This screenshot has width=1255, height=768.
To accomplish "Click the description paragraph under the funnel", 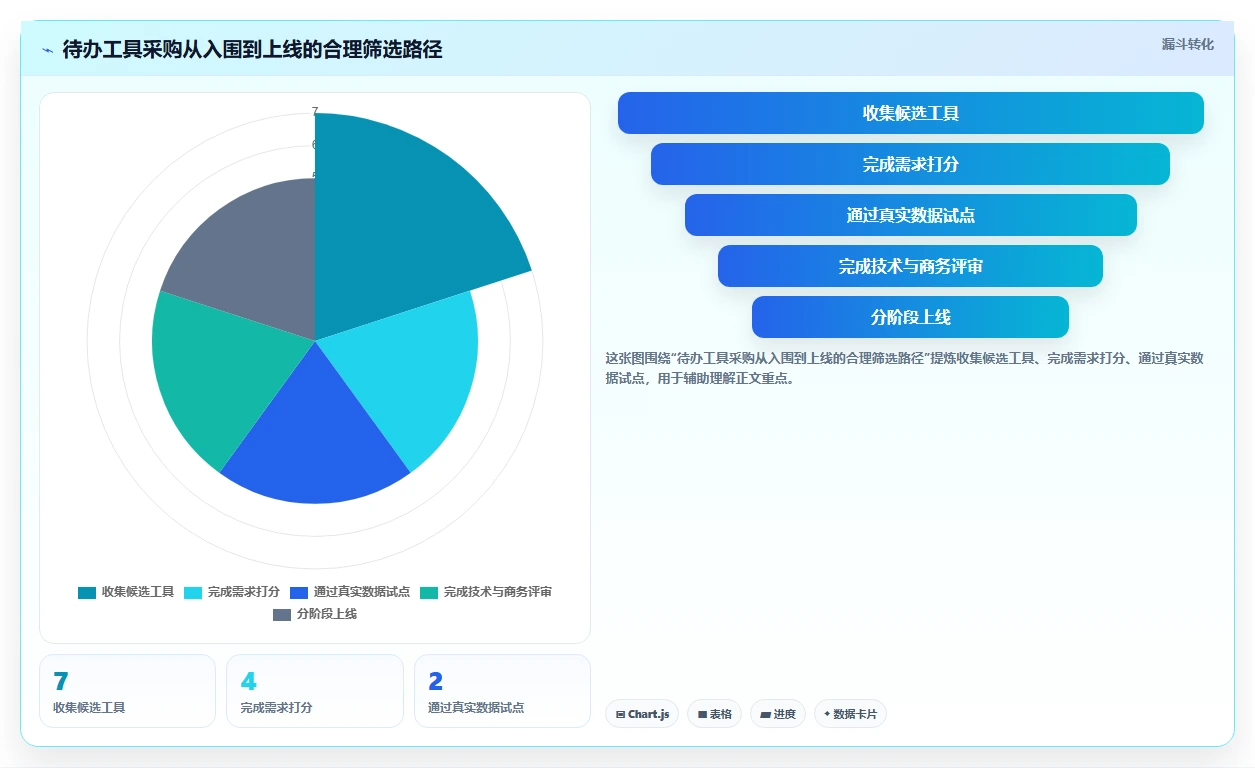I will [x=904, y=368].
